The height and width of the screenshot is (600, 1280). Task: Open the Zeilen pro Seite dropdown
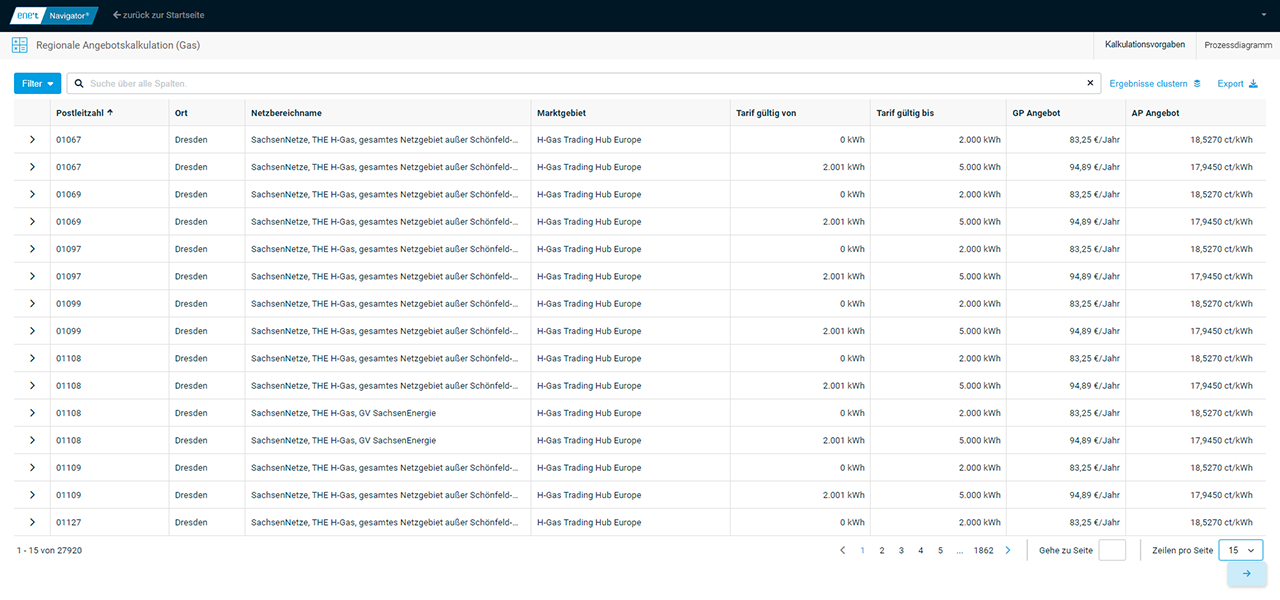pyautogui.click(x=1240, y=550)
